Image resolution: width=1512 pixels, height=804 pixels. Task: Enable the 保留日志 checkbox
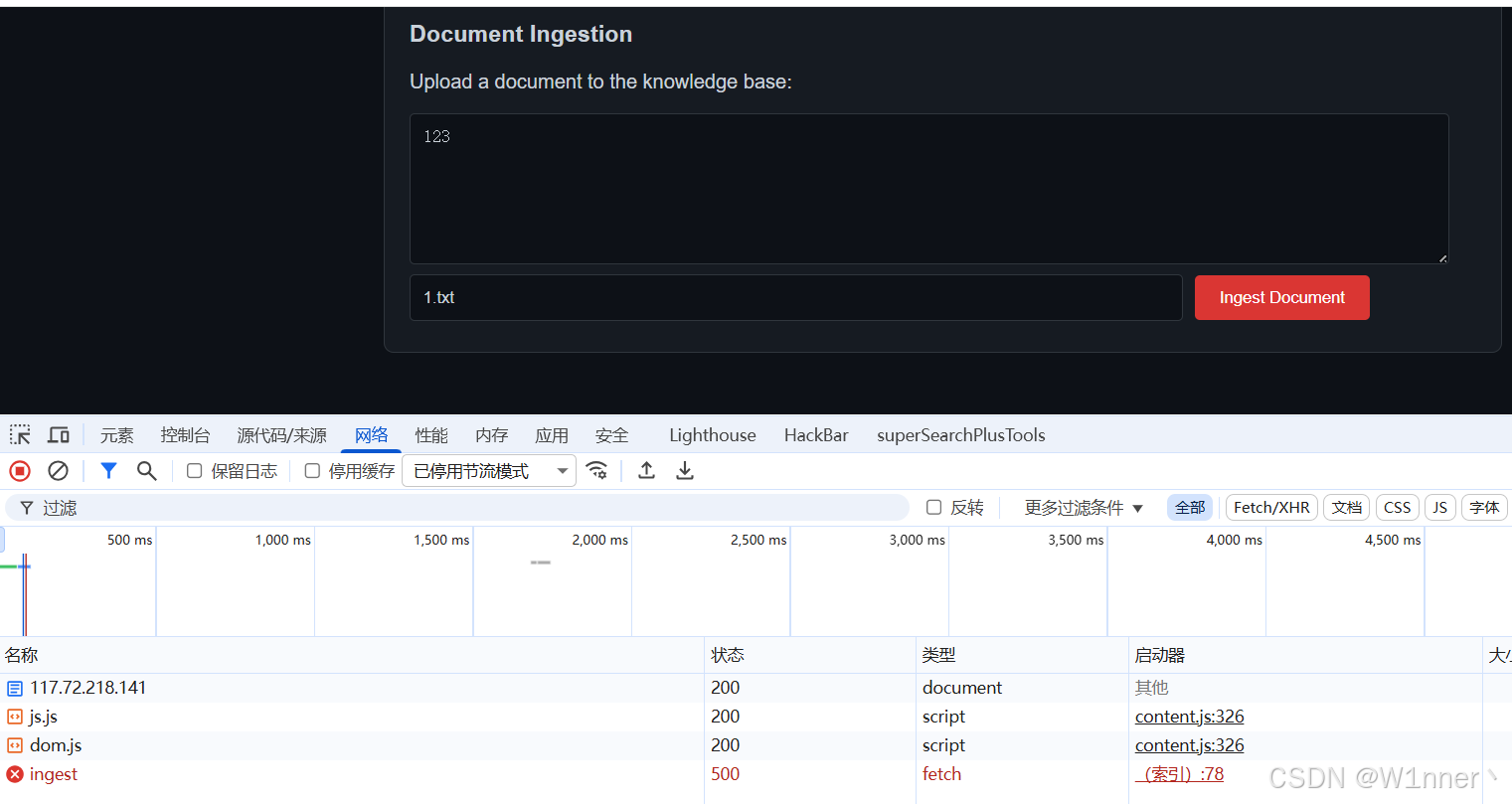point(195,471)
